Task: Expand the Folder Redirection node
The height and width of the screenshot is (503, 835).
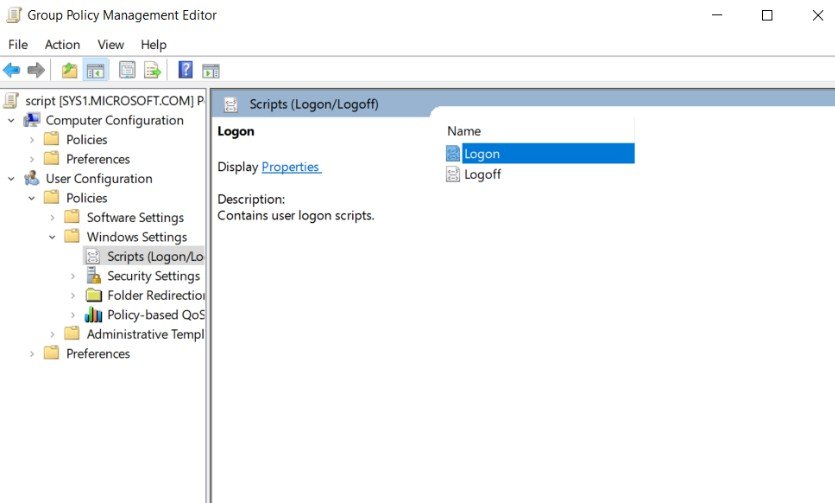Action: (x=73, y=295)
